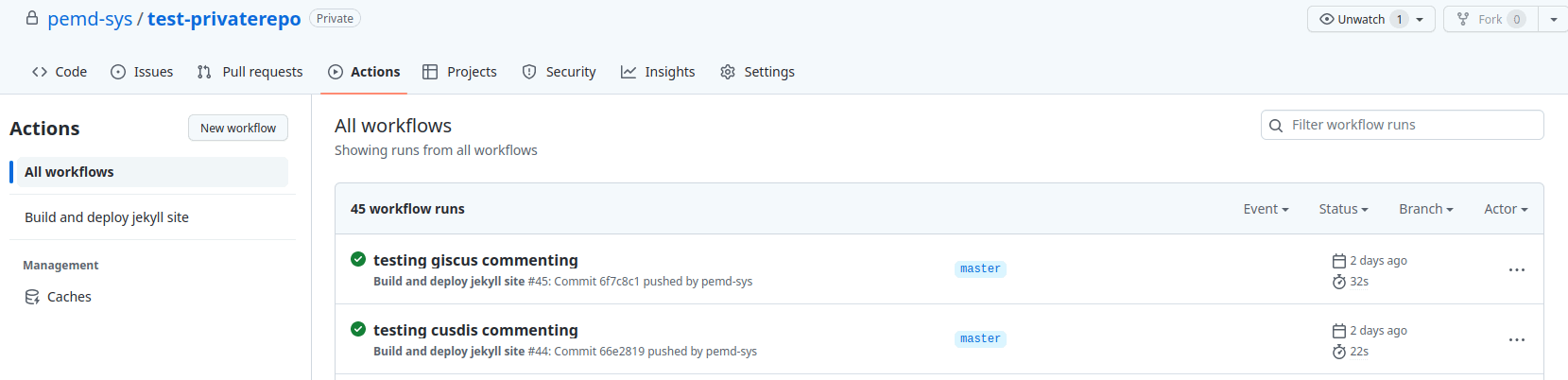Select Build and deploy jekyll site workflow
1568x380 pixels.
tap(107, 217)
